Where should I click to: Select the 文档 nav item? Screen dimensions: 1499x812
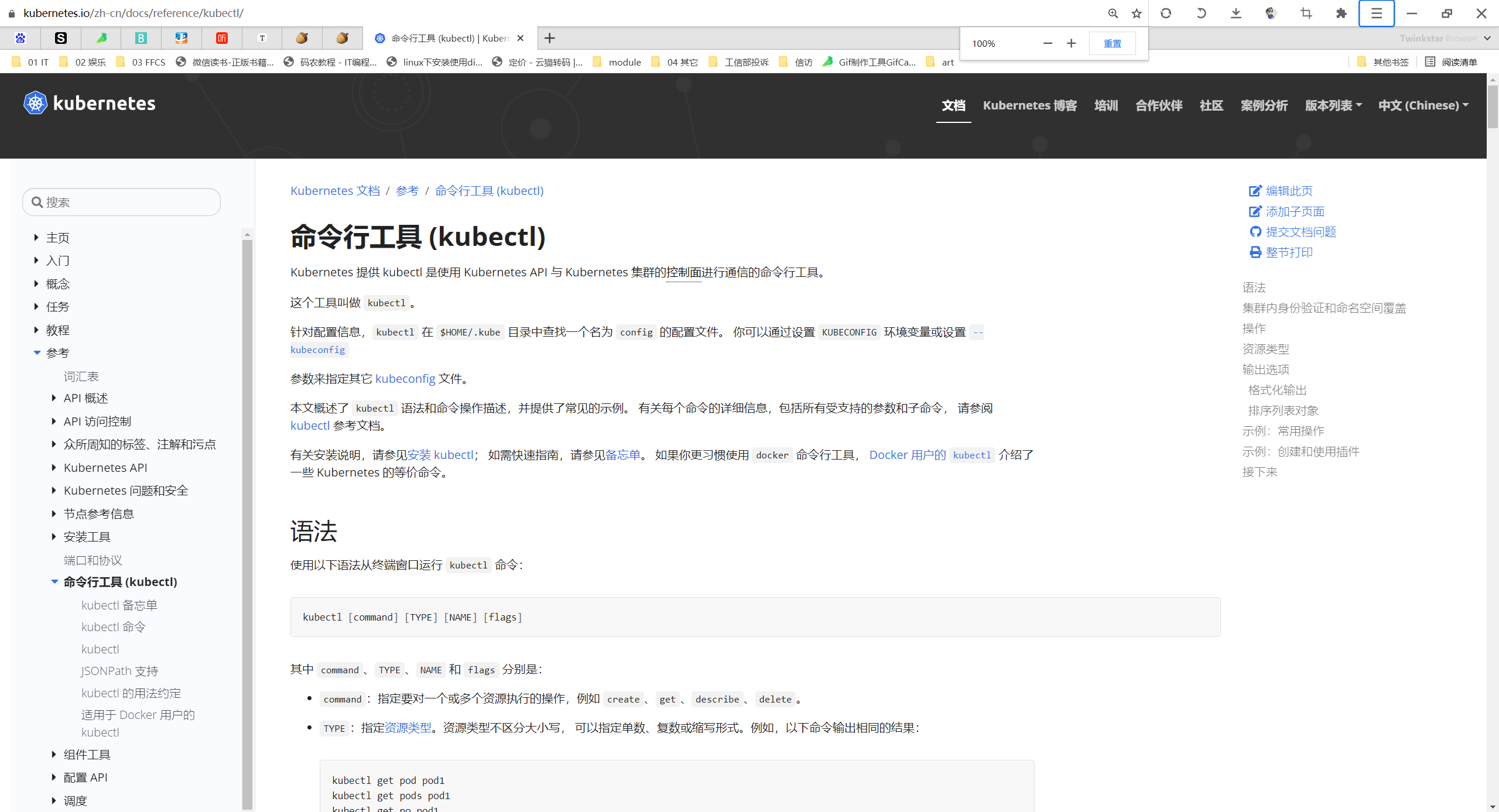tap(953, 105)
